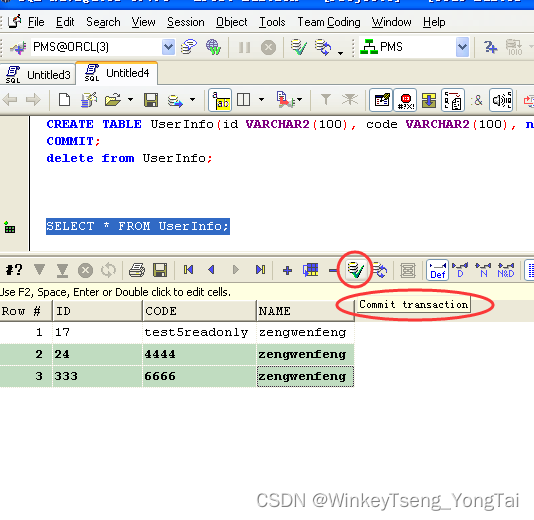Toggle the N column width button
This screenshot has width=534, height=520.
[483, 270]
